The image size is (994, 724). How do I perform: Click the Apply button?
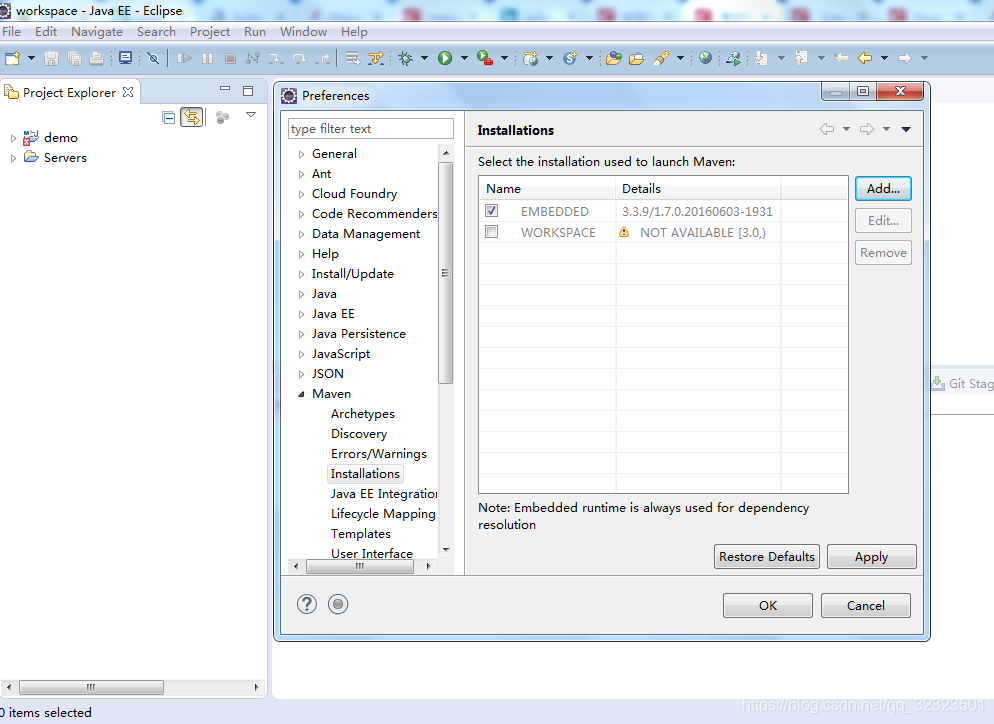coord(871,557)
